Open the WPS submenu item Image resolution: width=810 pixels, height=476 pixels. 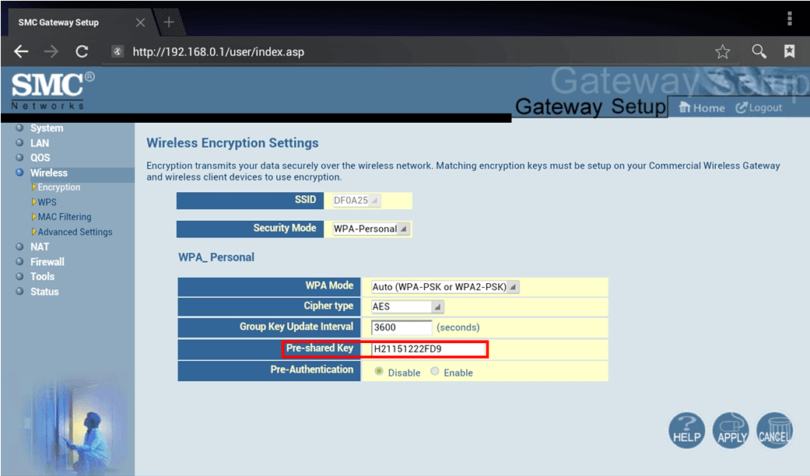coord(47,202)
